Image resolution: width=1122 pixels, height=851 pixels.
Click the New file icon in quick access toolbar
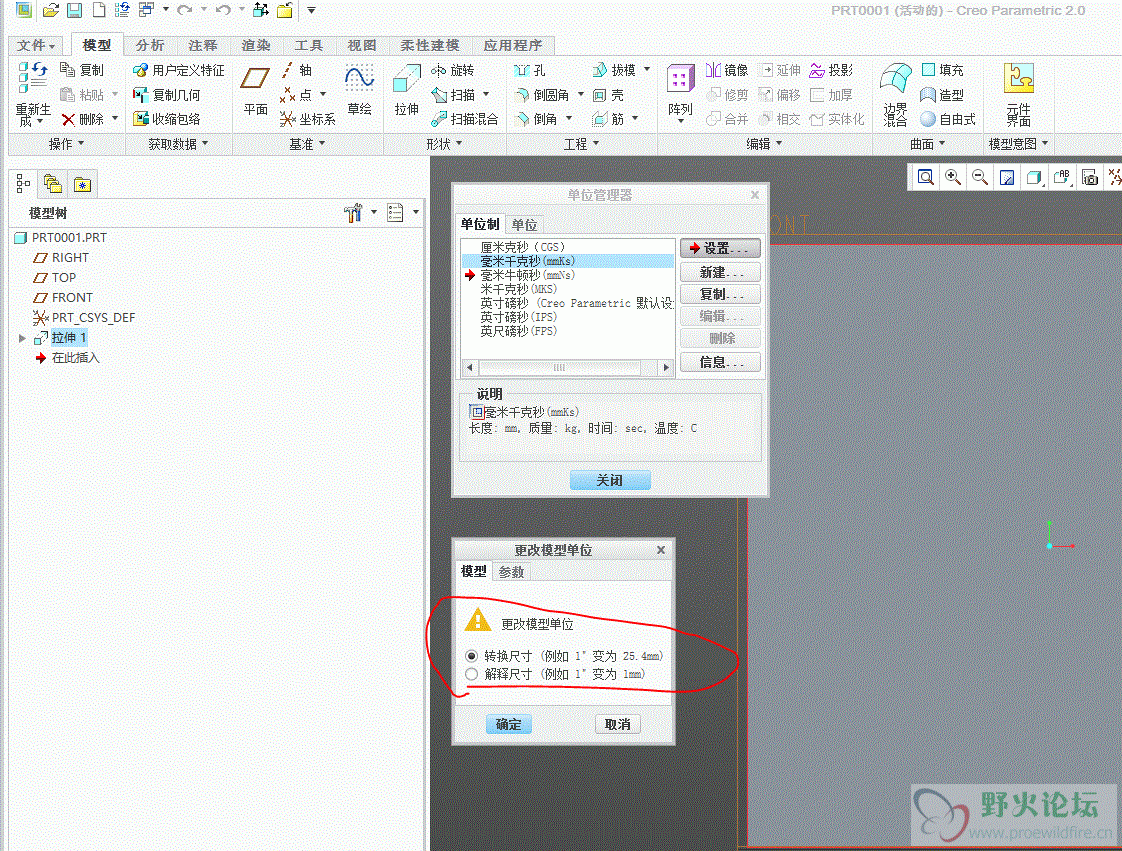pyautogui.click(x=99, y=10)
